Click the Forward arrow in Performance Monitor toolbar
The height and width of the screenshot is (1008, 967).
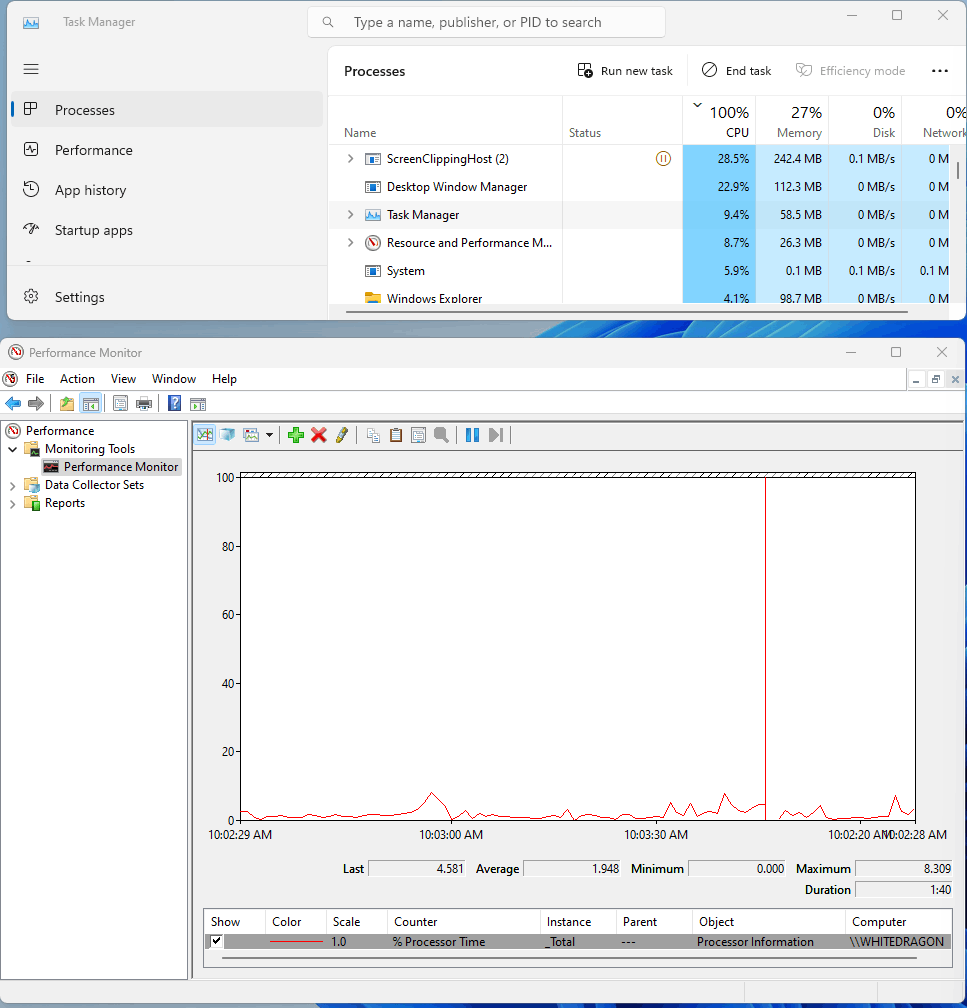(36, 404)
